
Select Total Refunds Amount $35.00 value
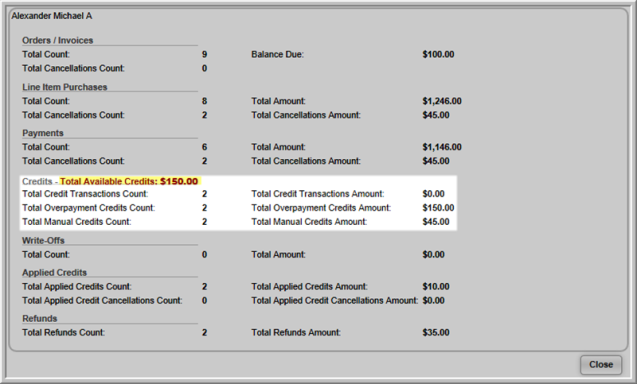click(436, 332)
